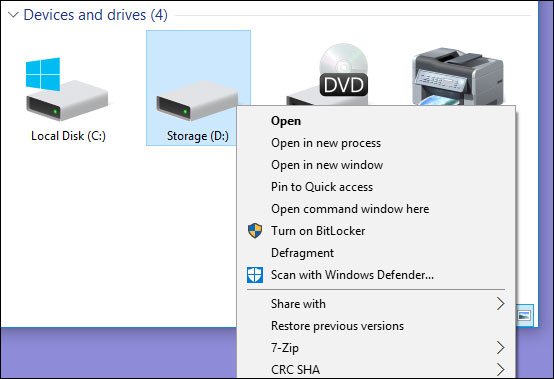Click the Storage (D:) label
Viewport: 554px width, 379px height.
coord(198,136)
